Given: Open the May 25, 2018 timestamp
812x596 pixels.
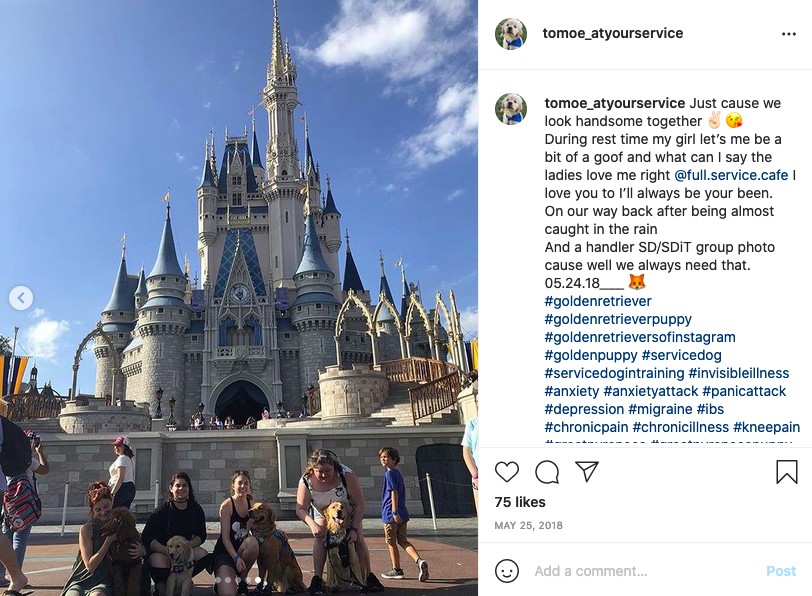Looking at the screenshot, I should [528, 525].
